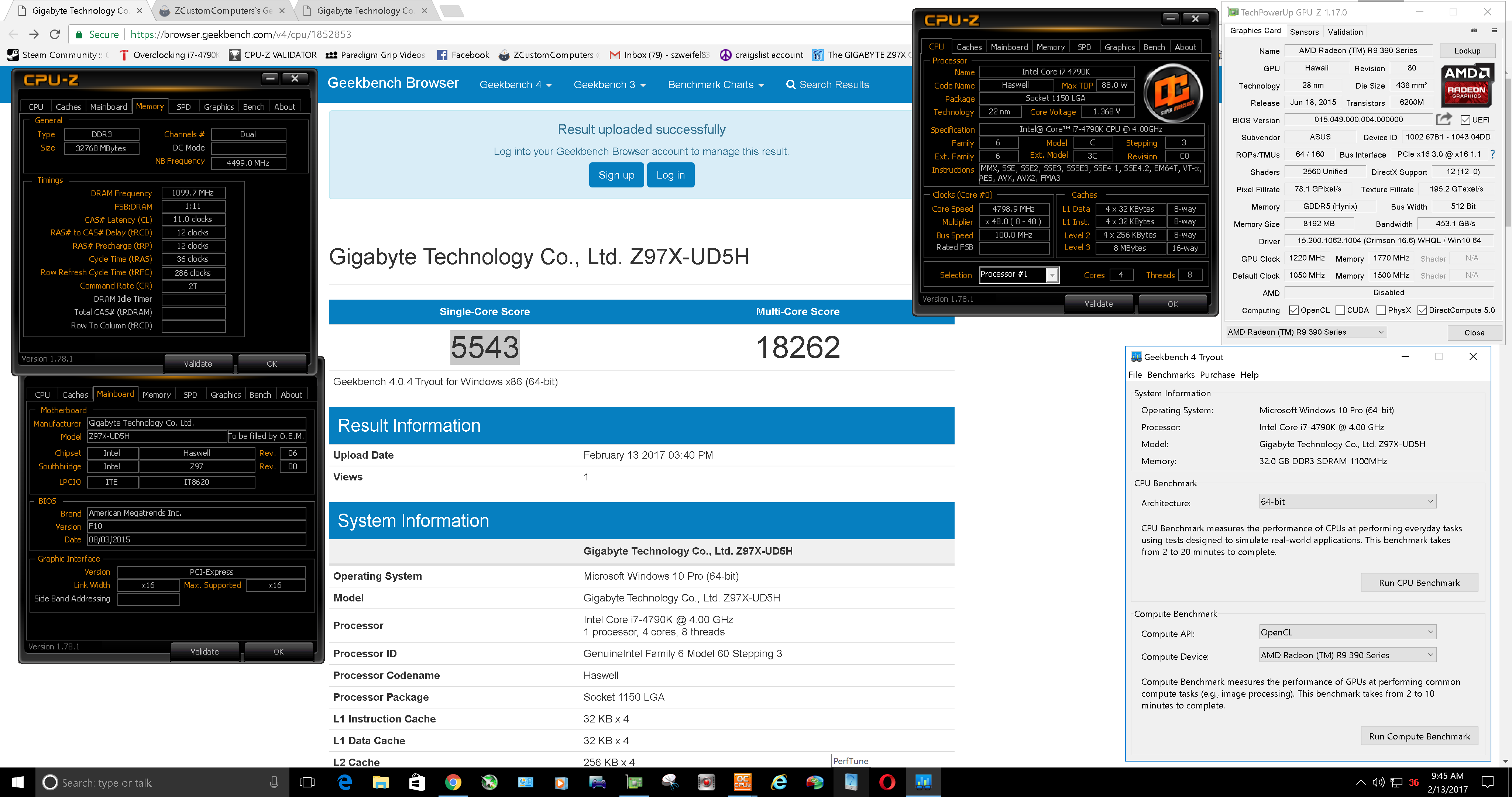Click the Log in button

[670, 175]
